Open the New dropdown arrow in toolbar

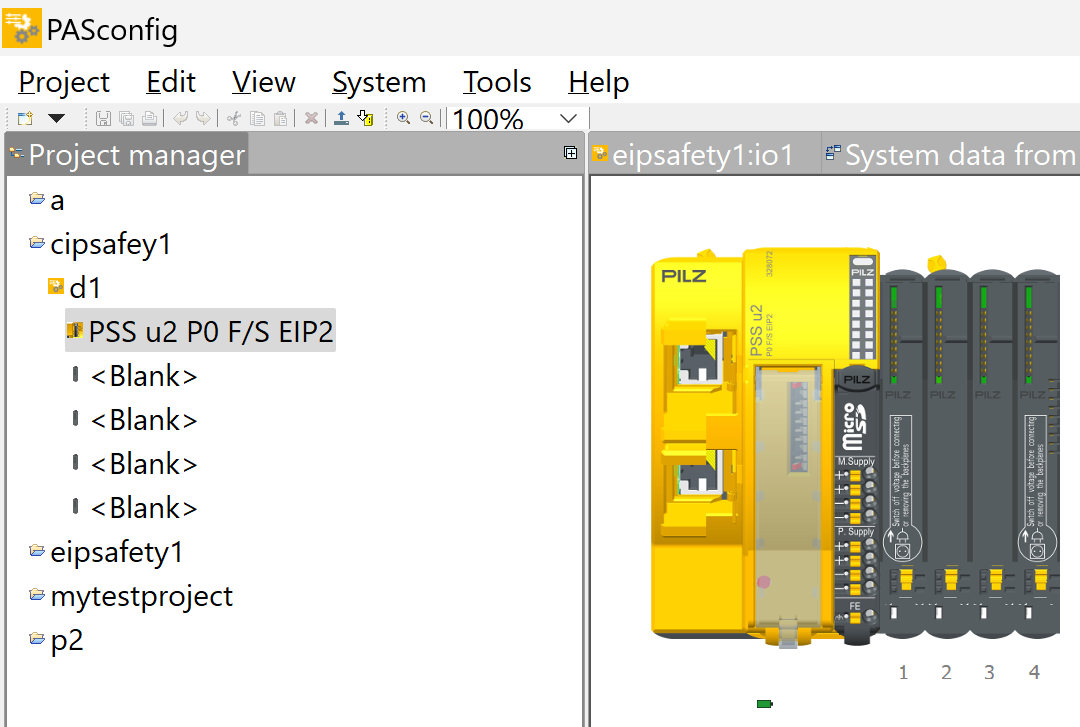pos(56,119)
